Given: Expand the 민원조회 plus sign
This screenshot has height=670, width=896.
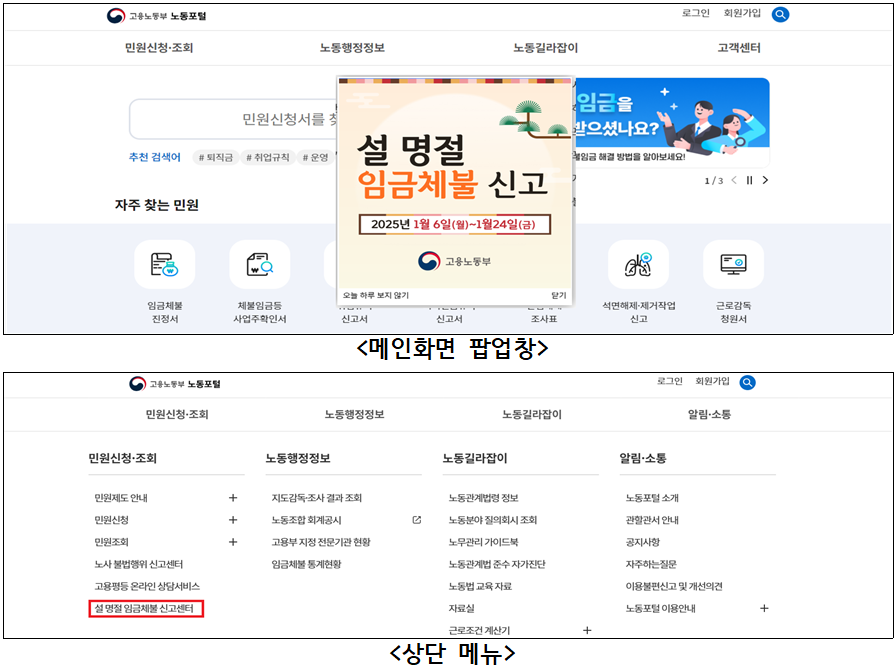Looking at the screenshot, I should [x=233, y=542].
